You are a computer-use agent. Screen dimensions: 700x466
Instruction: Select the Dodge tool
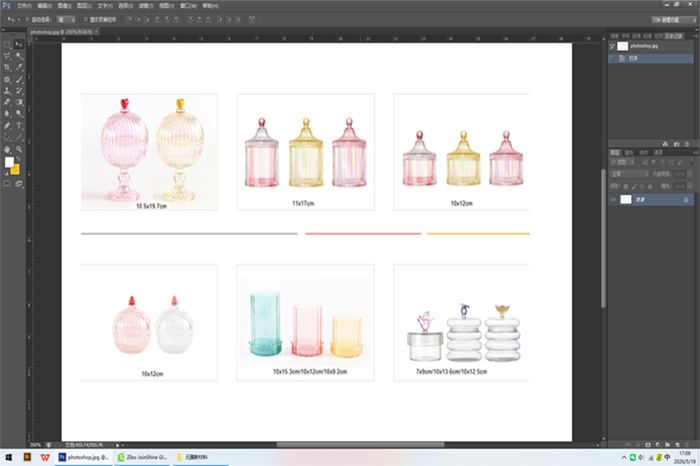pos(19,114)
